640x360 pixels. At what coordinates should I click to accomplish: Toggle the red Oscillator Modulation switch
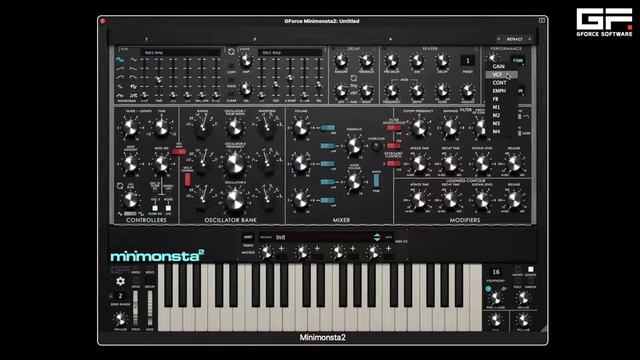tap(179, 151)
